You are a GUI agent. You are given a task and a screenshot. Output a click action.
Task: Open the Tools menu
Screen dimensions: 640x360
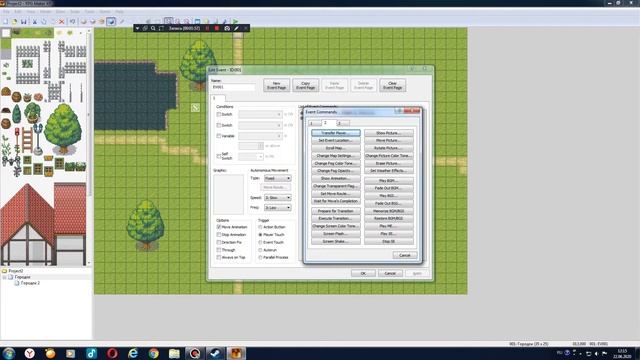(x=89, y=11)
